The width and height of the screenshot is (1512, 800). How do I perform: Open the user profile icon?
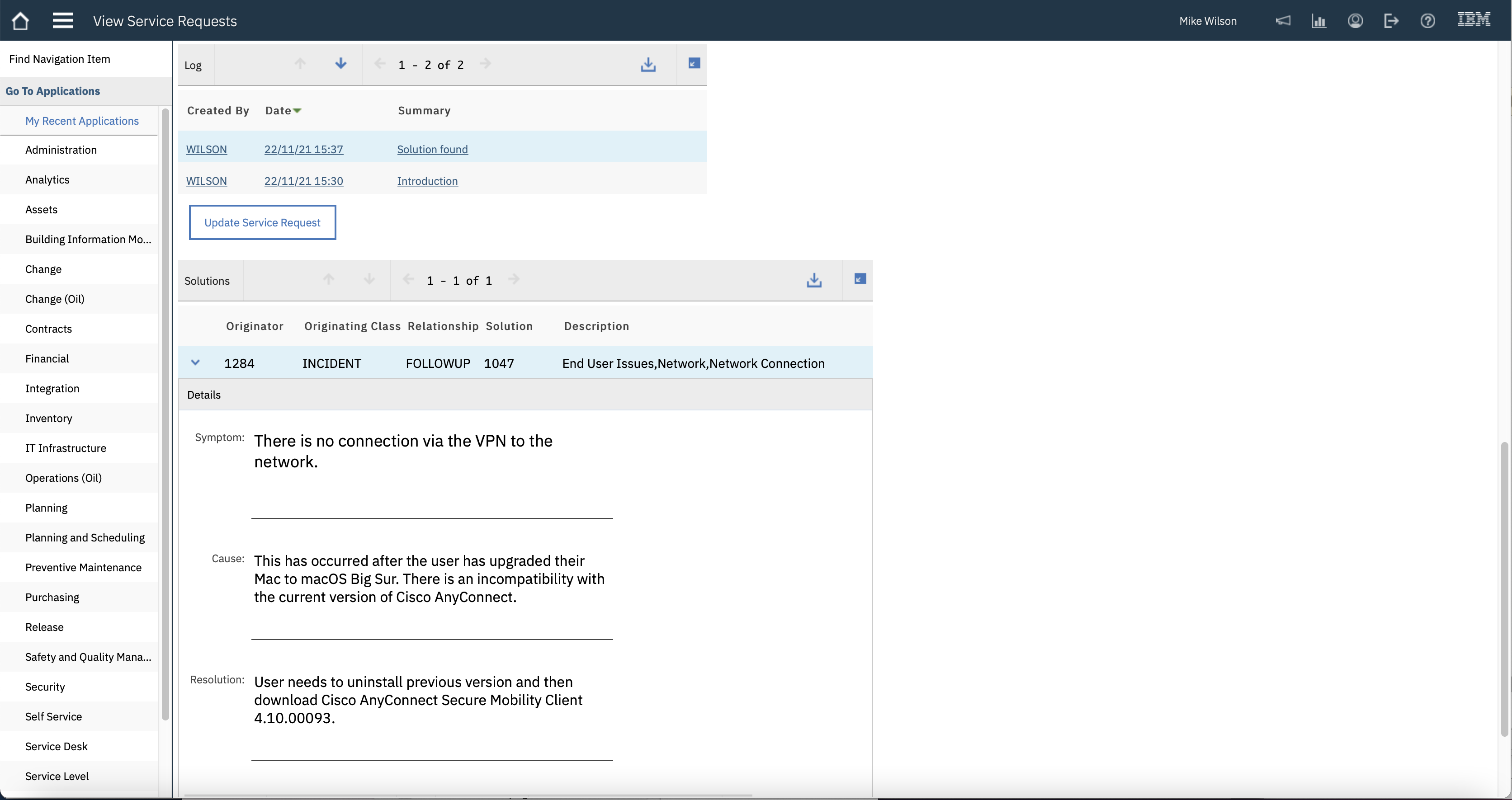(1355, 21)
